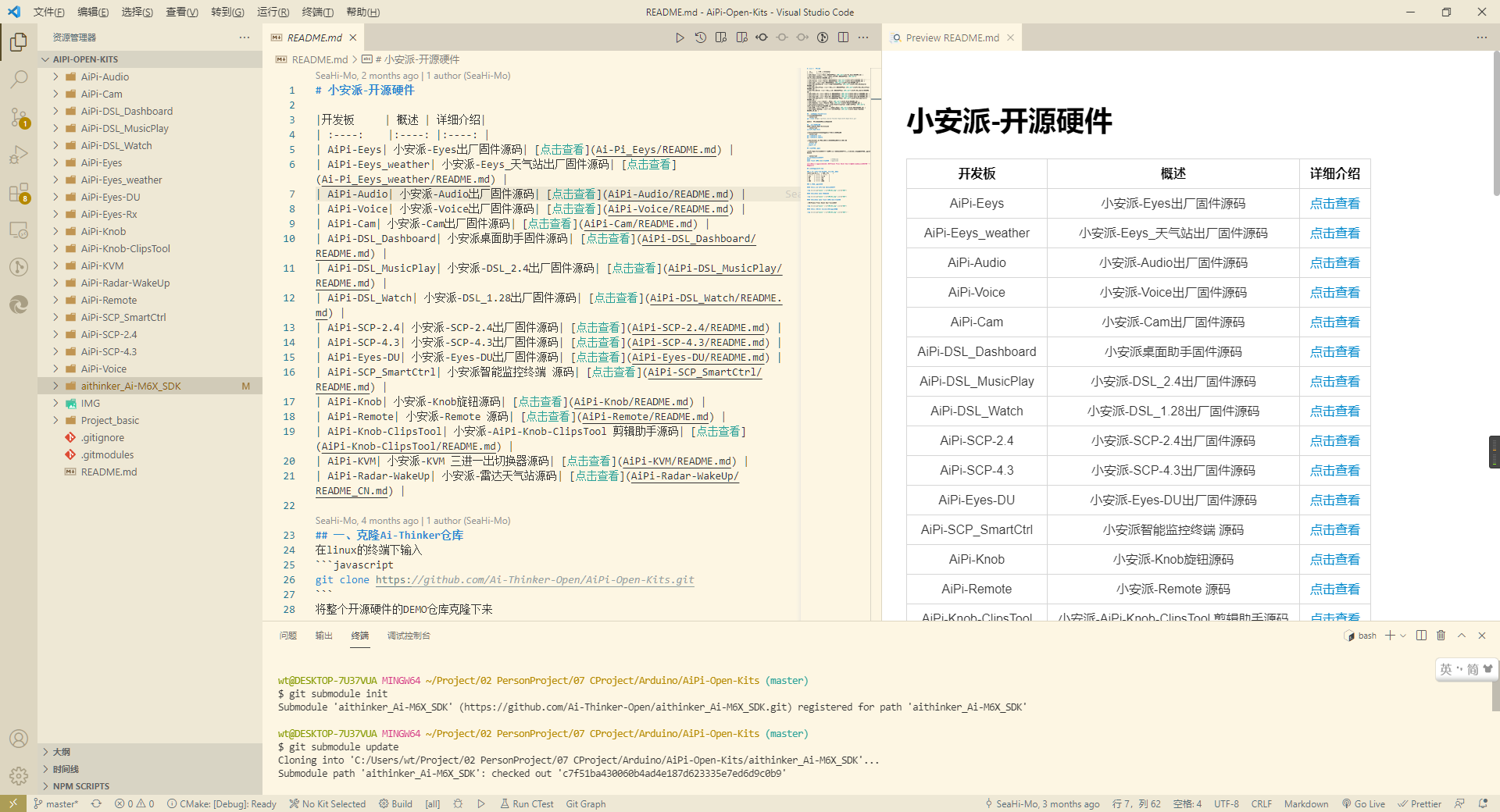Viewport: 1500px width, 812px height.
Task: Click the Run code play icon in editor toolbar
Action: (680, 37)
